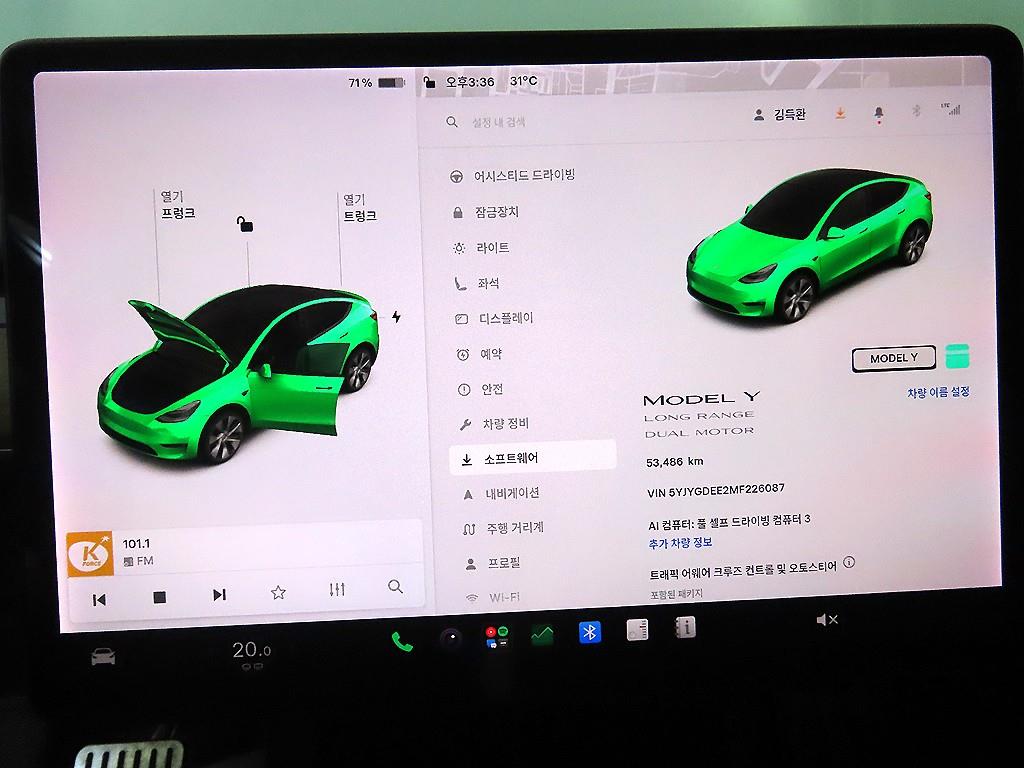Open the release notes notebook icon
This screenshot has width=1024, height=768.
coord(637,630)
